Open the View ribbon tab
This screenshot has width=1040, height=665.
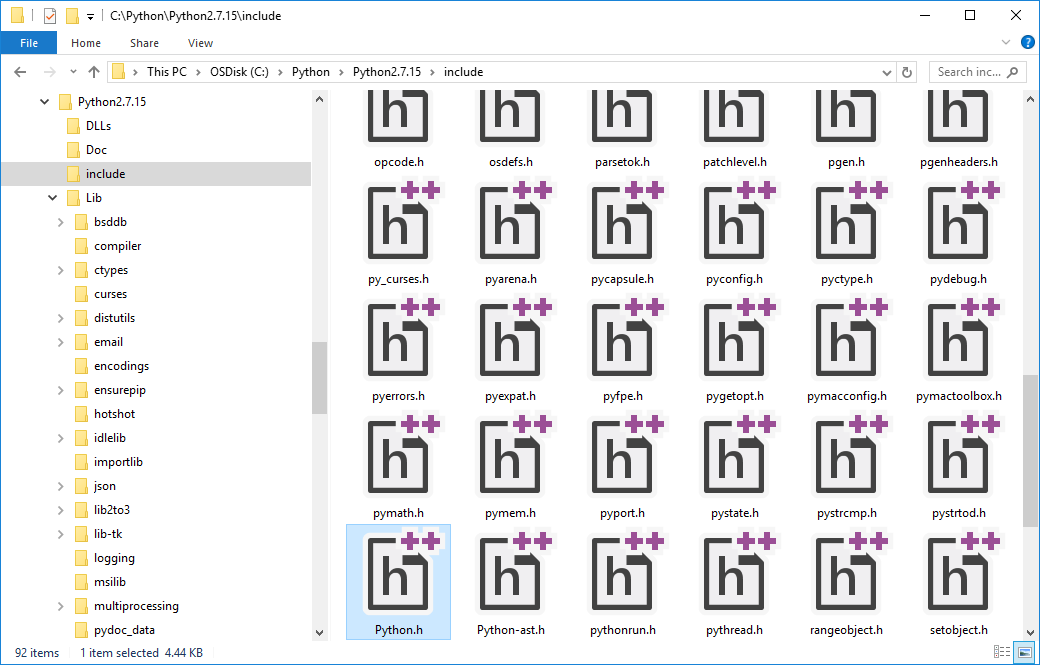[200, 43]
